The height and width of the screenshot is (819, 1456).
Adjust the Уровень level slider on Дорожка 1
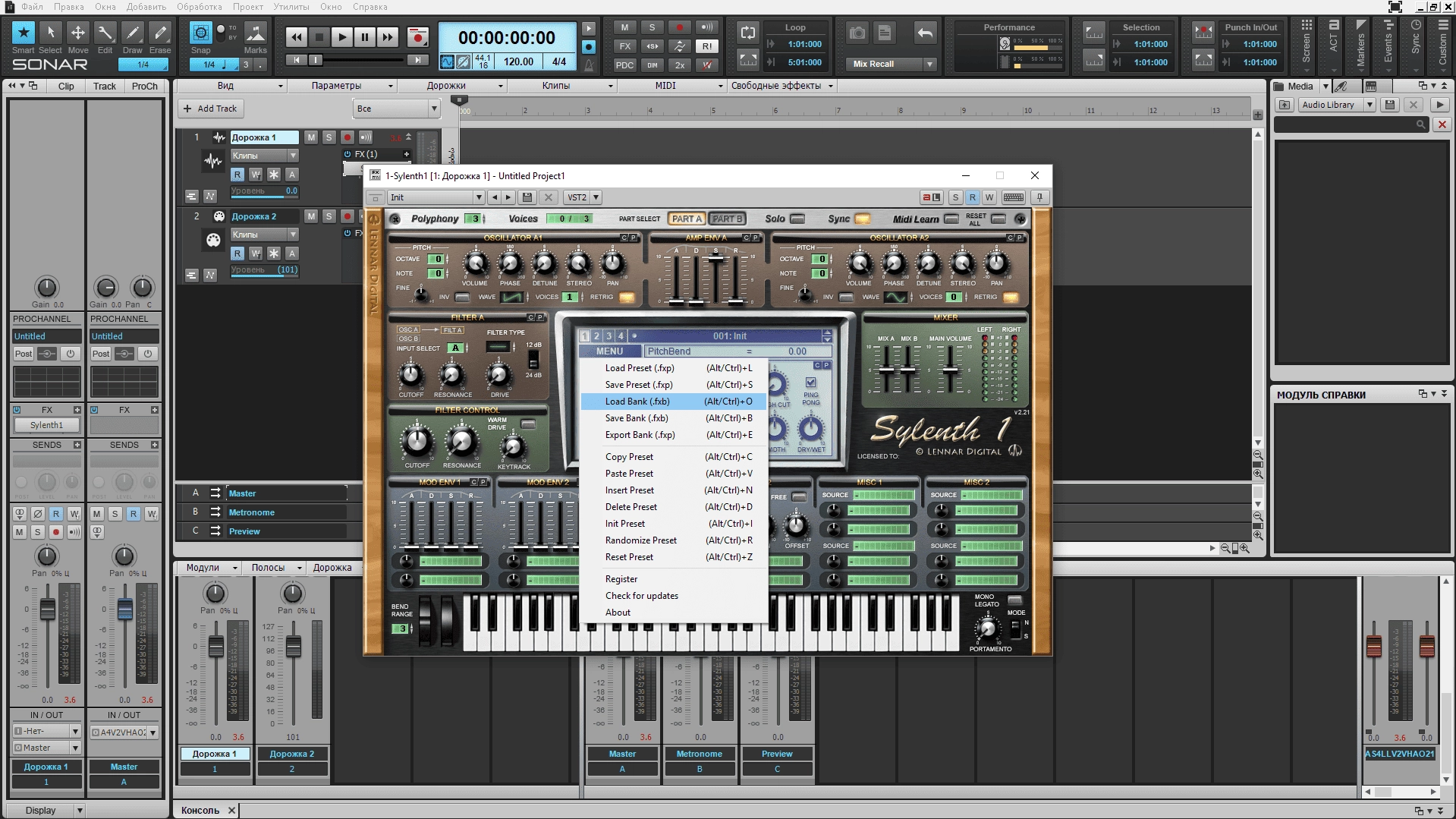click(x=264, y=191)
